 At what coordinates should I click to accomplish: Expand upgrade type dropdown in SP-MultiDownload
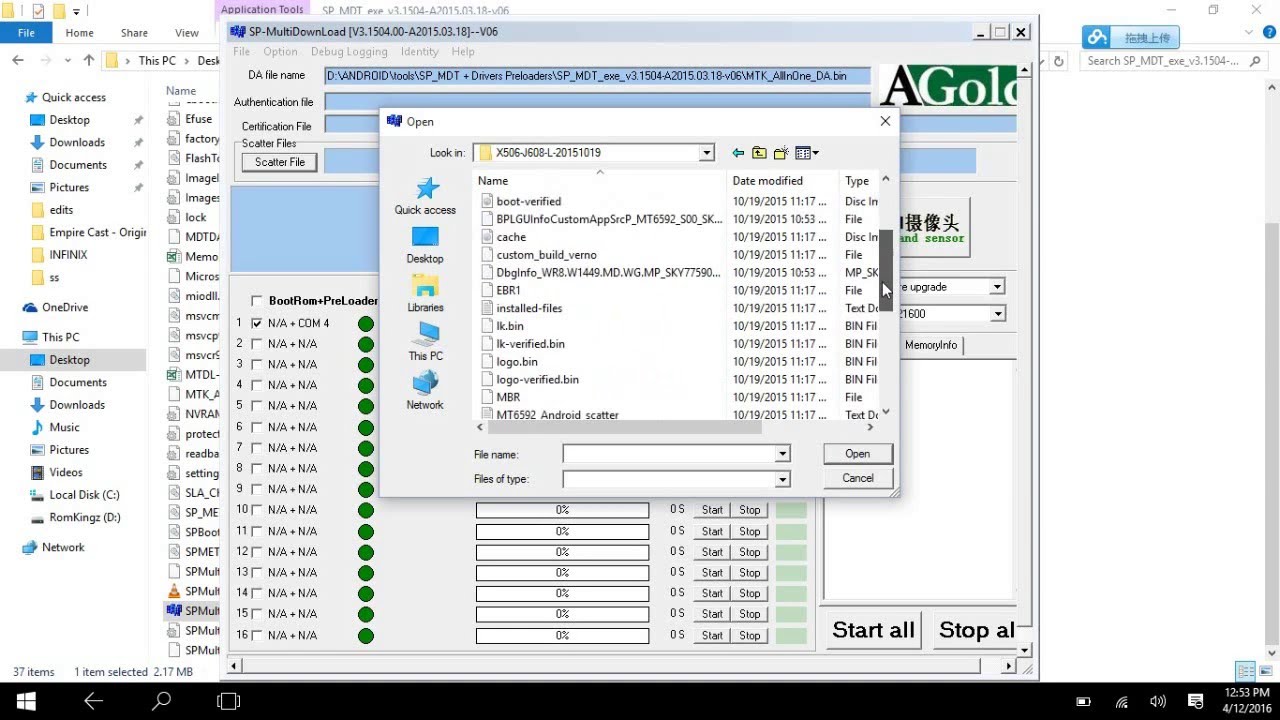997,287
